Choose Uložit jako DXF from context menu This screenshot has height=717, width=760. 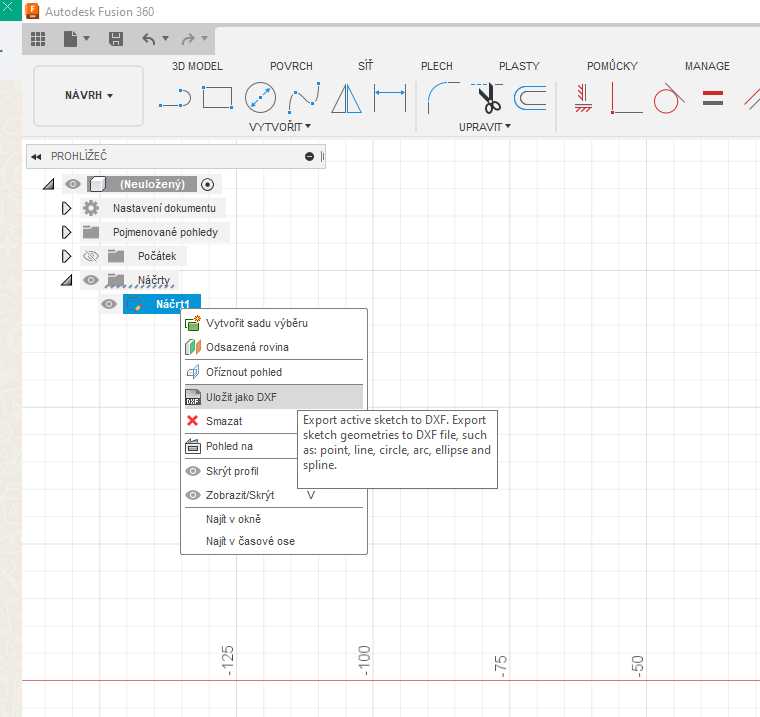241,397
